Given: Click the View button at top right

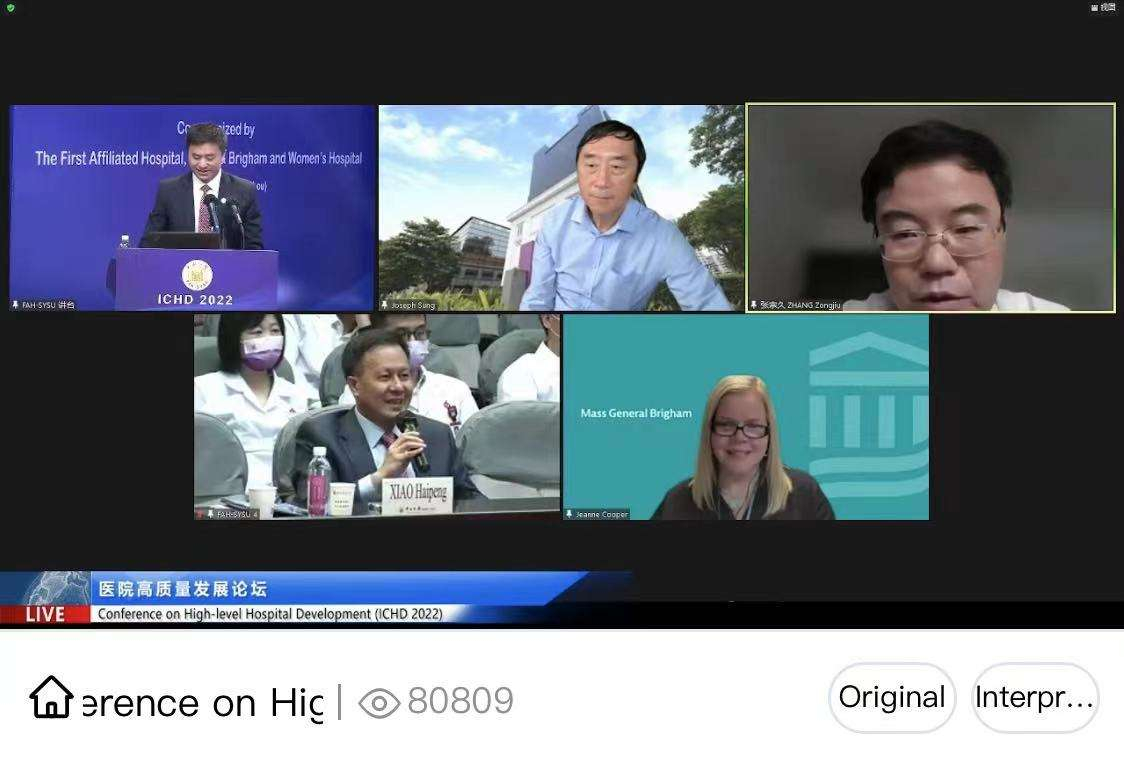Looking at the screenshot, I should tap(1103, 7).
